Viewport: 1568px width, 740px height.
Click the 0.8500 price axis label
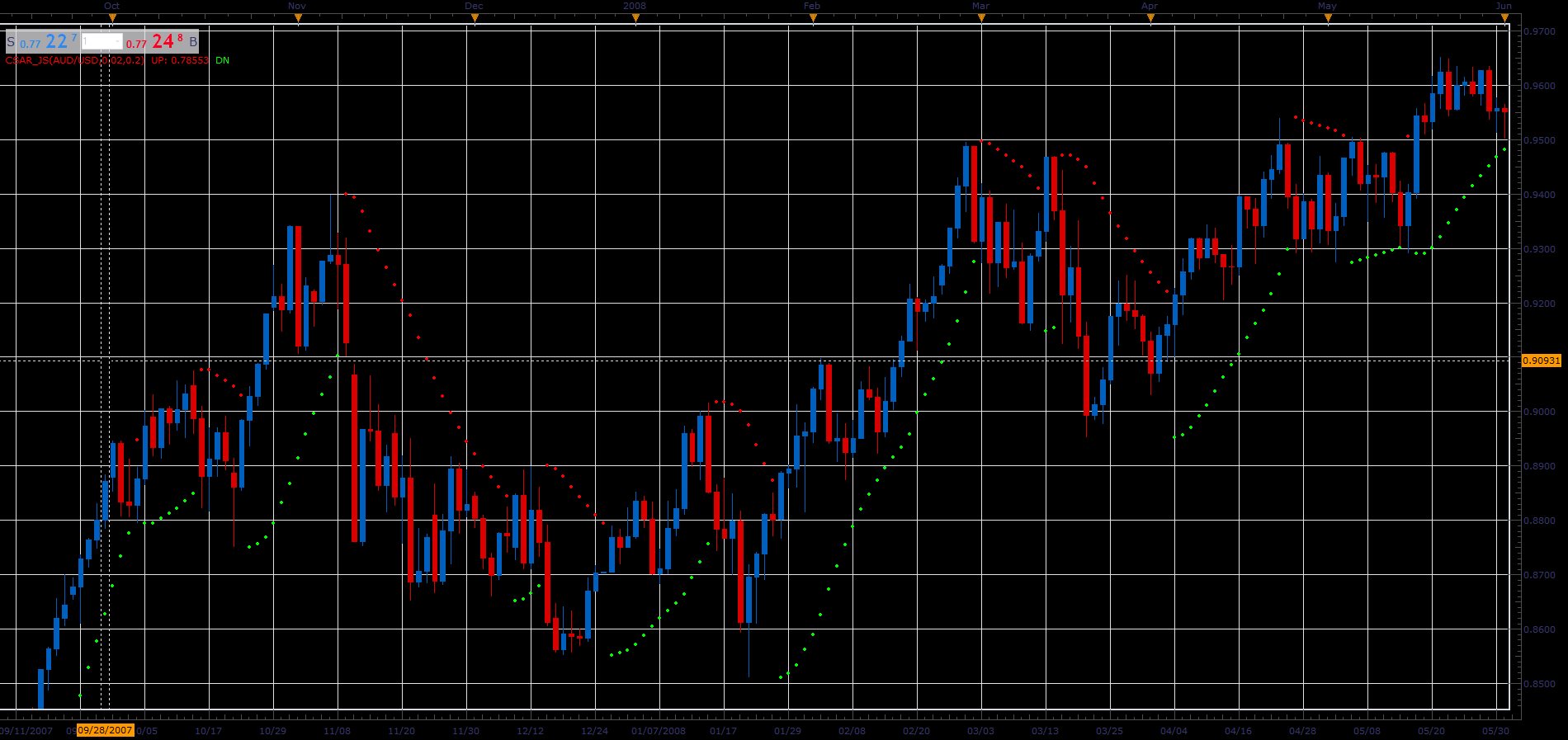[1541, 684]
